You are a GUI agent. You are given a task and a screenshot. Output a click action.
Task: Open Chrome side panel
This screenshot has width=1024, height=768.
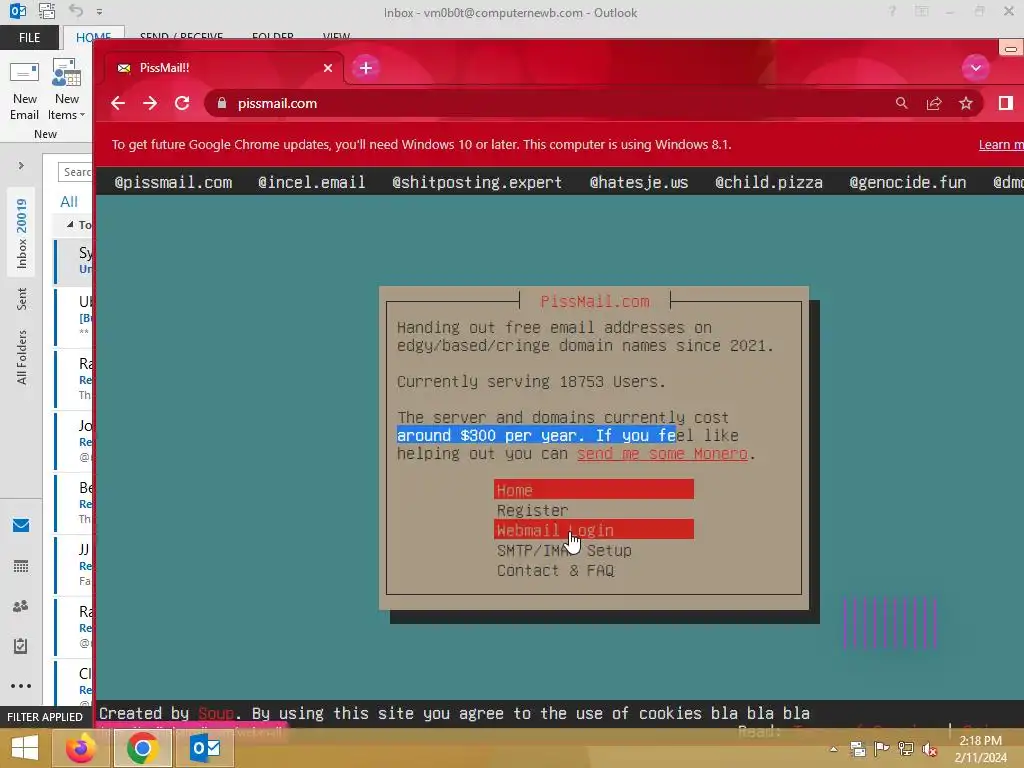pos(1006,103)
